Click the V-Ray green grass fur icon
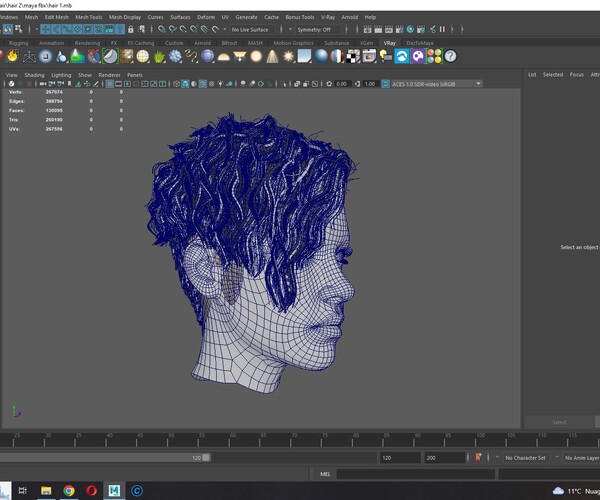600x500 pixels. click(x=159, y=56)
